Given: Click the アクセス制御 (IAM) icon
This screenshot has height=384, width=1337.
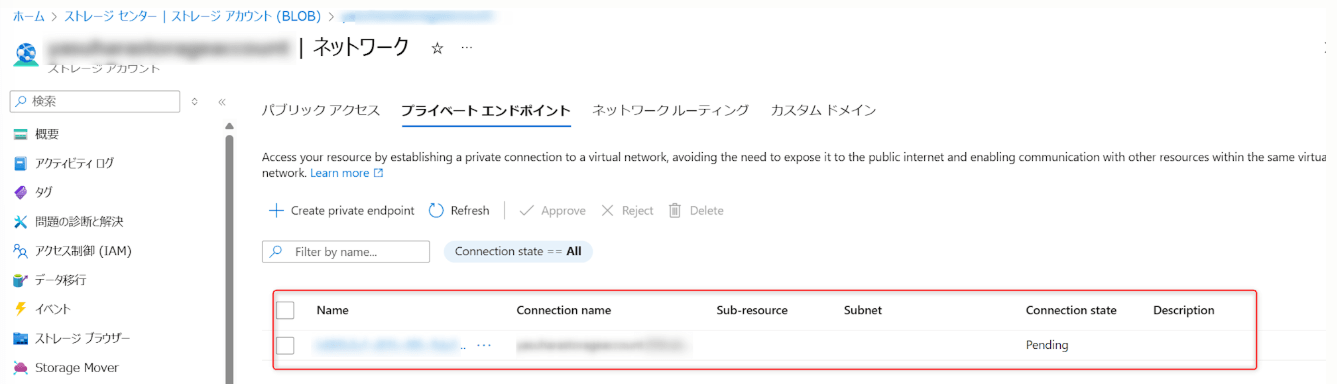Looking at the screenshot, I should (x=20, y=250).
